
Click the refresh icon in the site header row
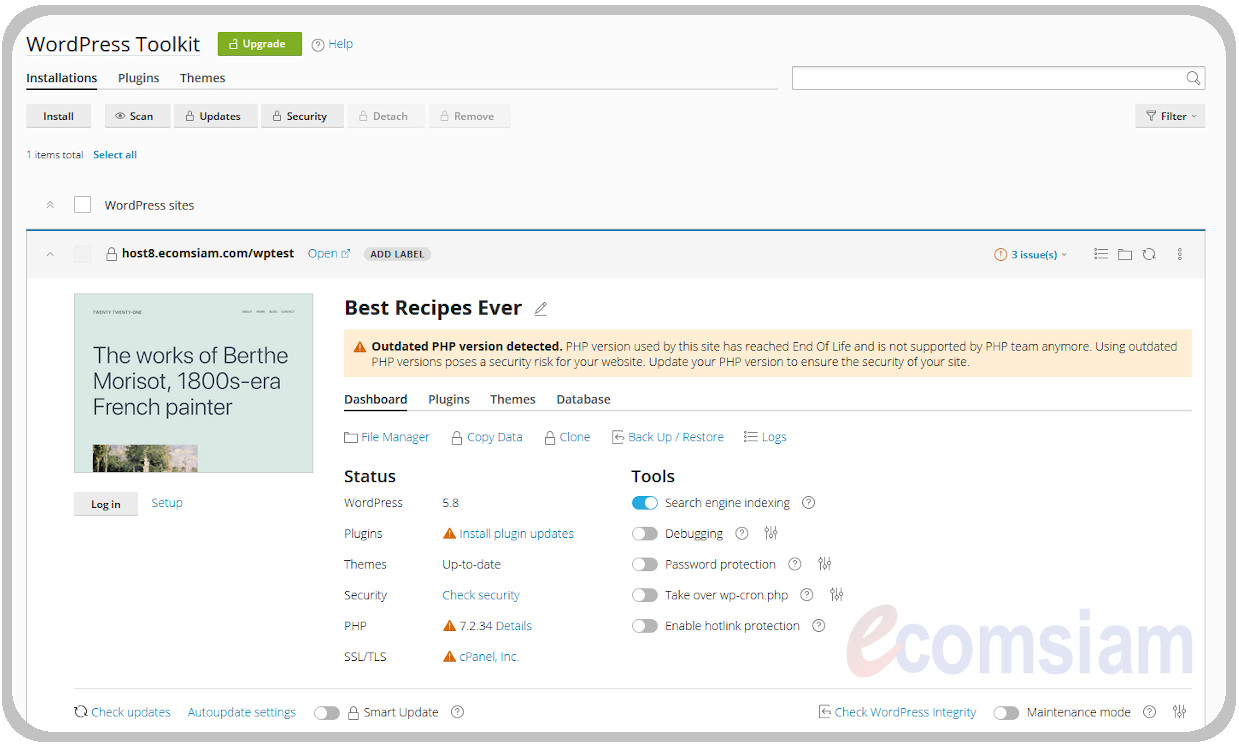(1149, 254)
